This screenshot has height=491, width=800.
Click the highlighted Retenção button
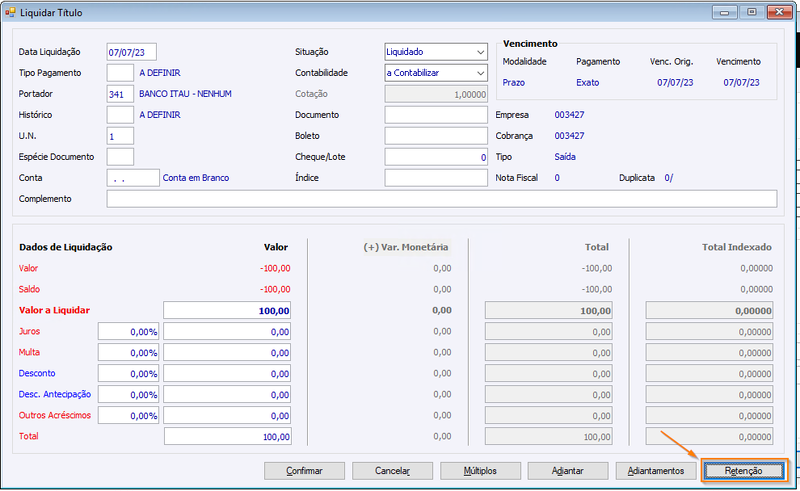[743, 471]
